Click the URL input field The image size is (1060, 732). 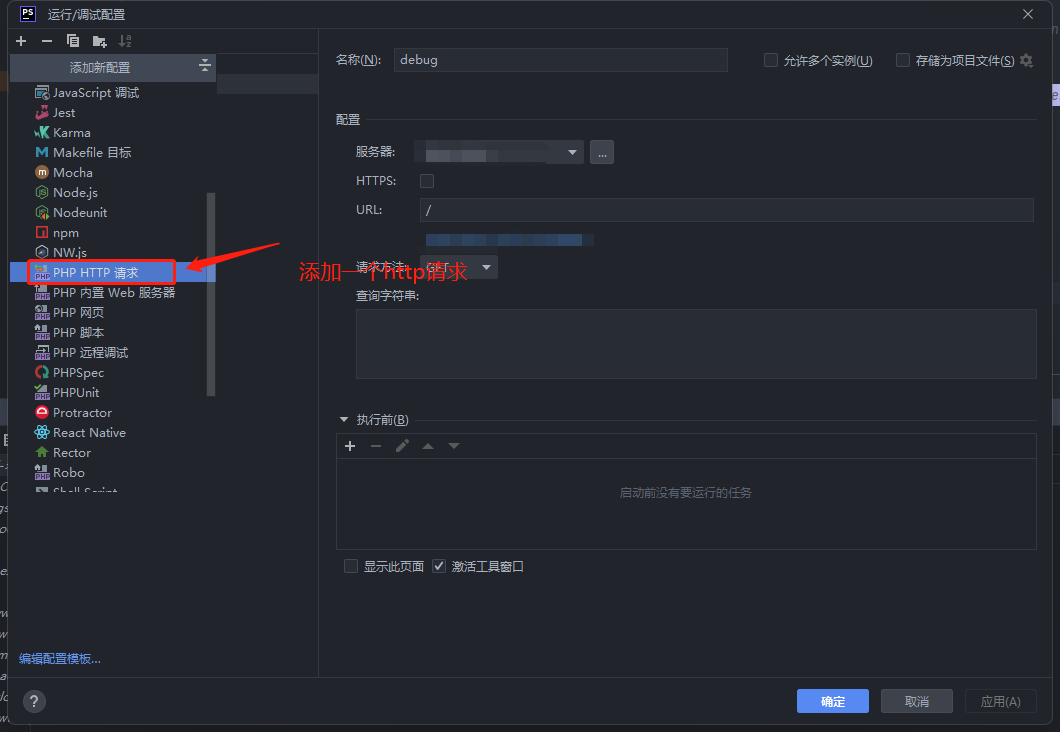pyautogui.click(x=727, y=210)
